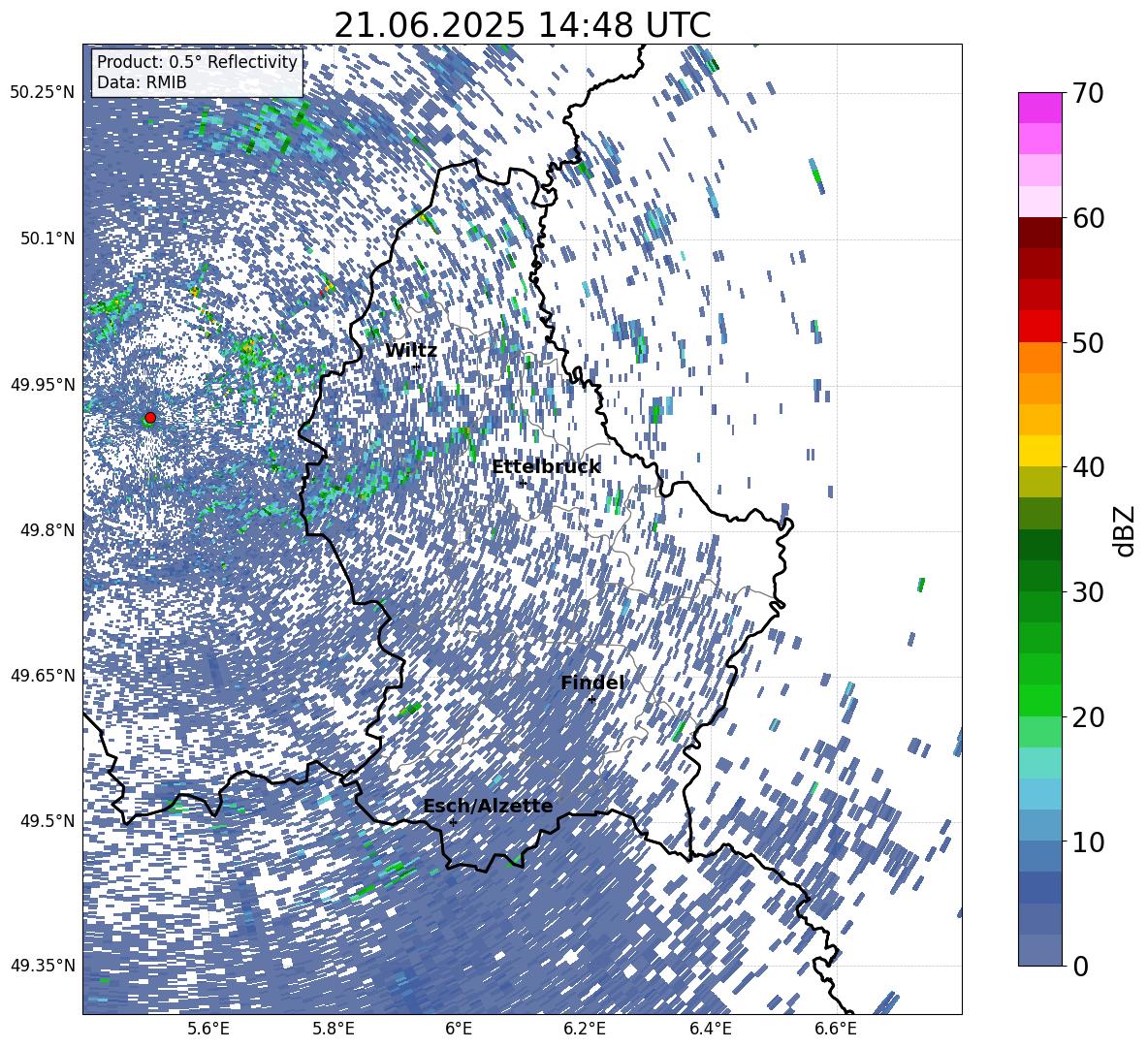Click the 20 tick on colorbar
This screenshot has height=1048, width=1148.
1088,717
